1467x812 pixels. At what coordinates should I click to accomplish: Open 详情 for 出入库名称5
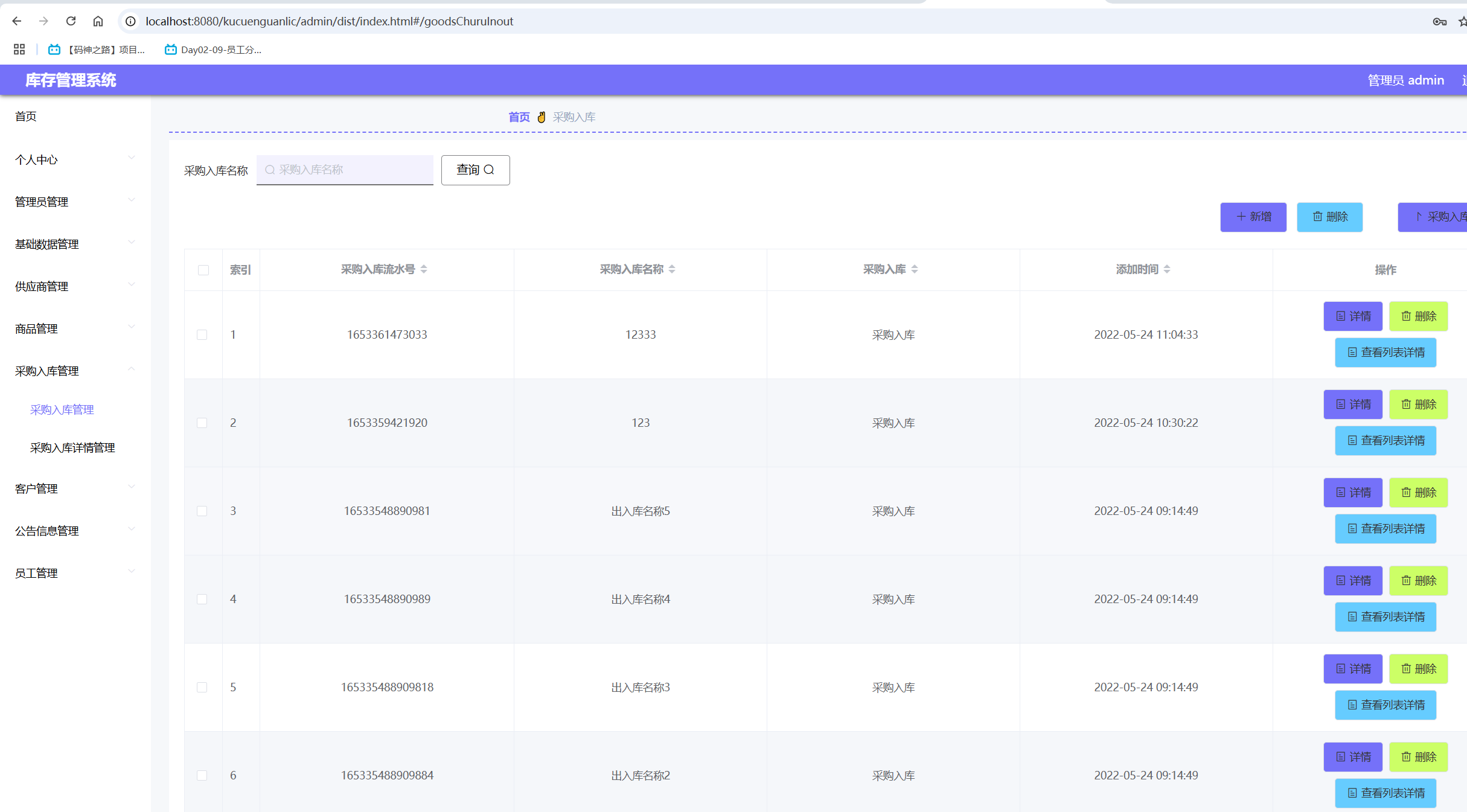click(x=1353, y=493)
